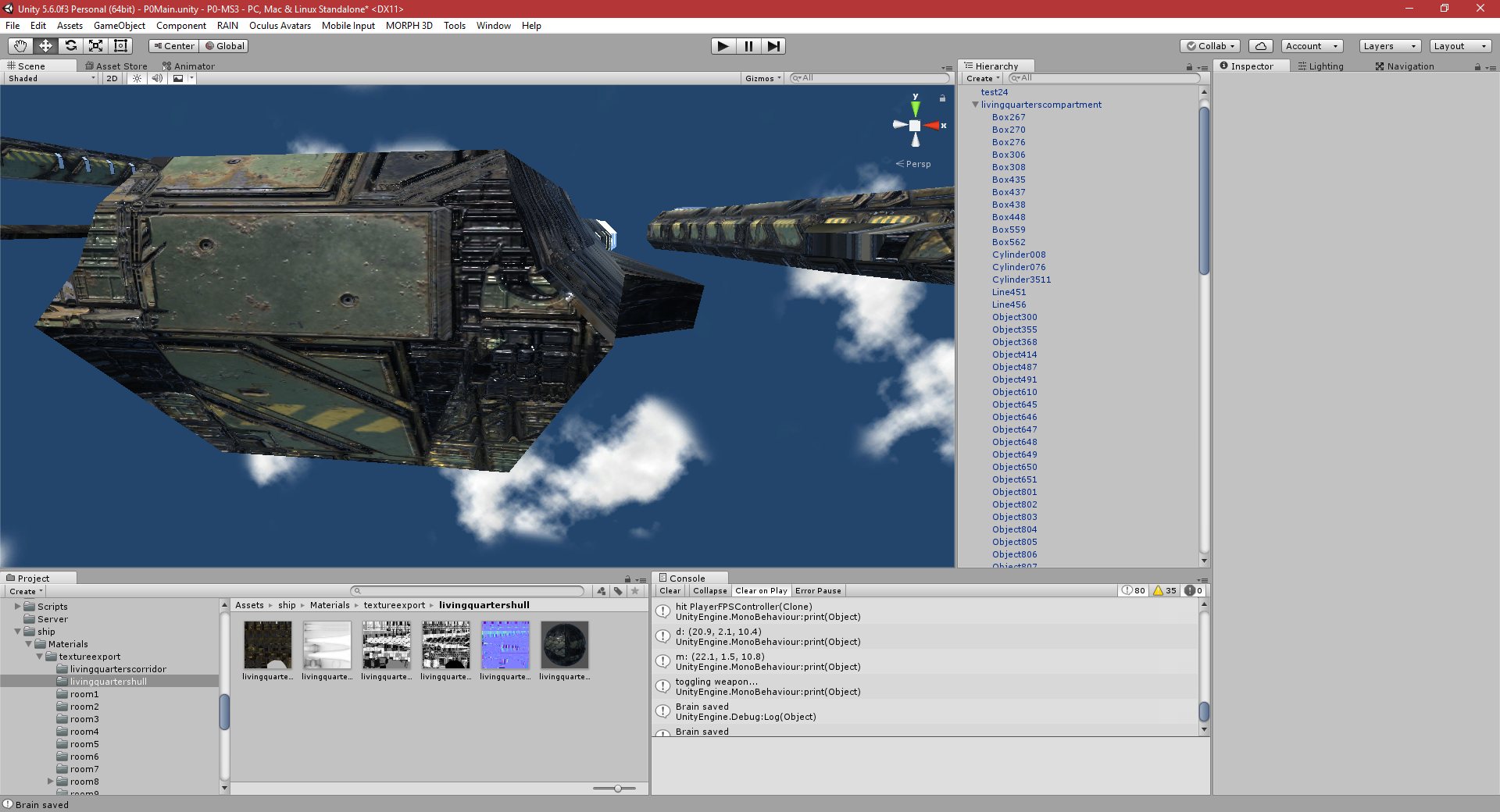Toggle scene lighting in the Scene view
The image size is (1500, 812).
pyautogui.click(x=137, y=78)
